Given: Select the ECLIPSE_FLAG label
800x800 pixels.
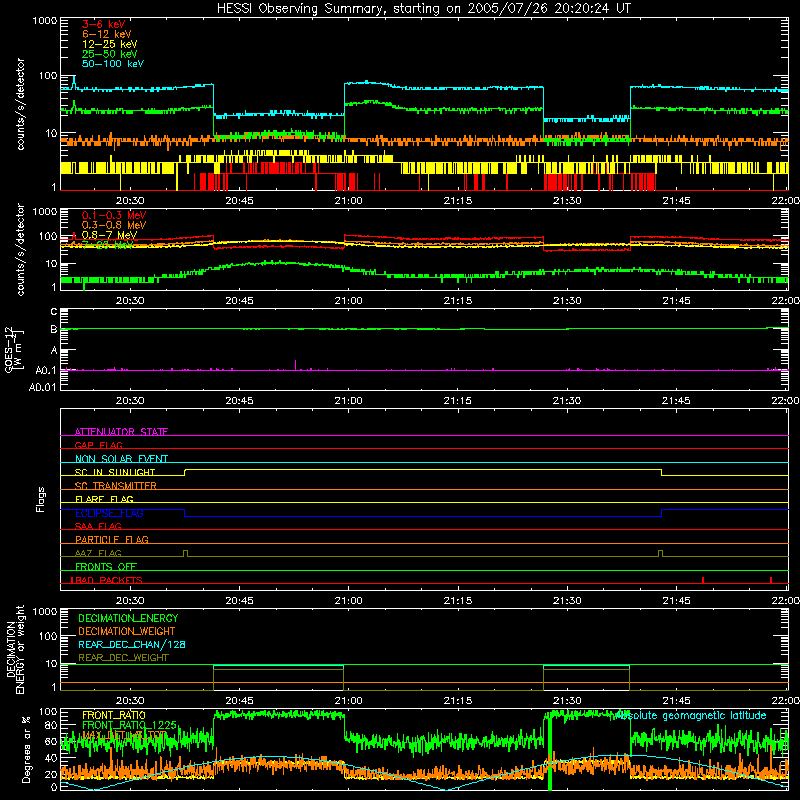Looking at the screenshot, I should coord(109,513).
